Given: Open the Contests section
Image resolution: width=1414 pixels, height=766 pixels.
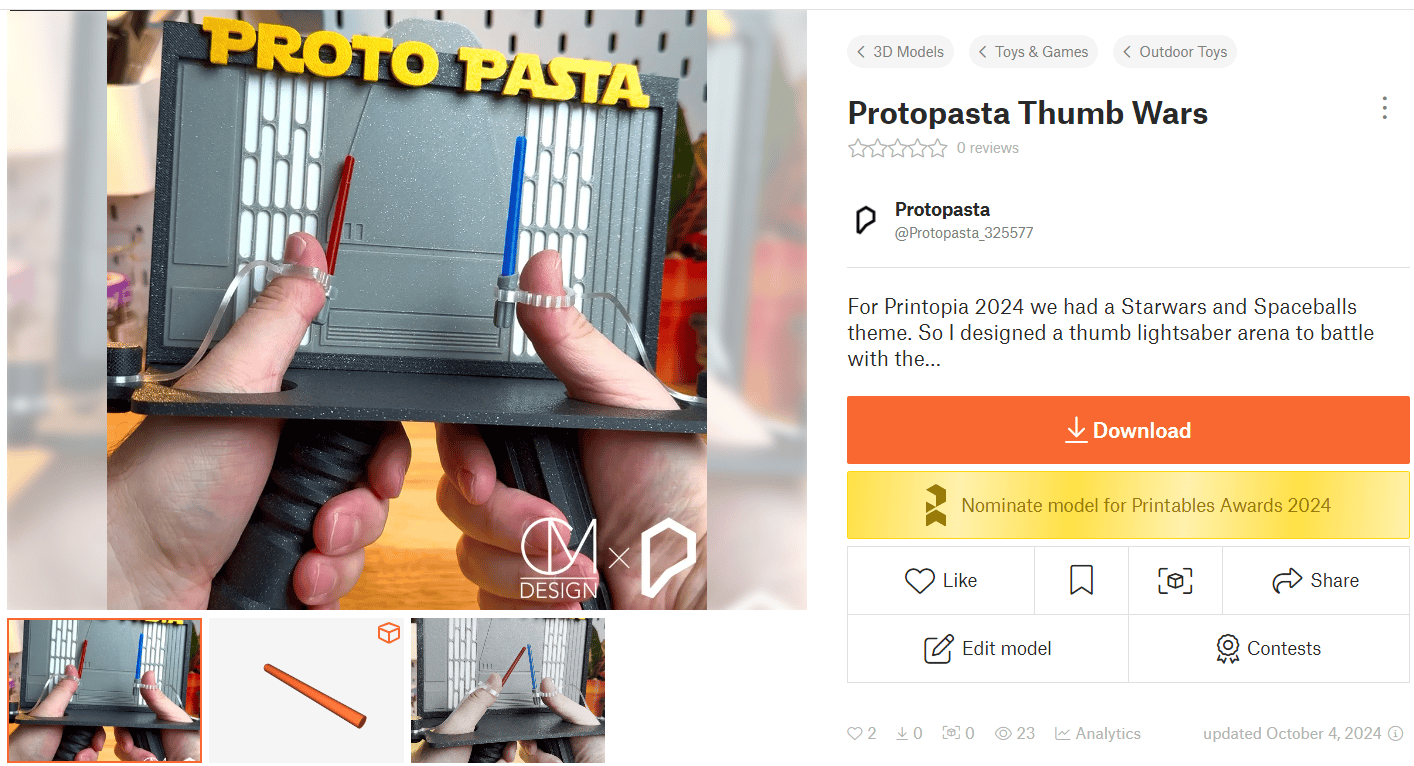Looking at the screenshot, I should [1268, 648].
